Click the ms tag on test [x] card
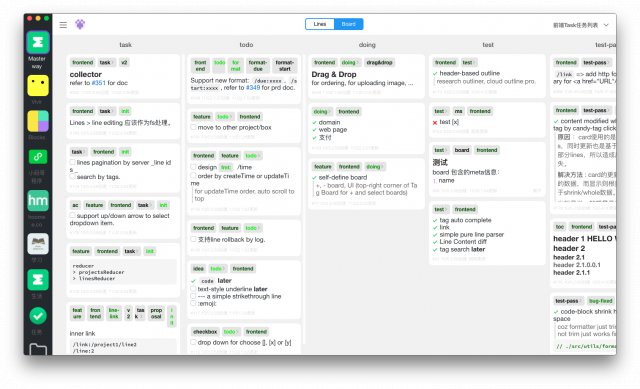The width and height of the screenshot is (640, 389). [459, 111]
